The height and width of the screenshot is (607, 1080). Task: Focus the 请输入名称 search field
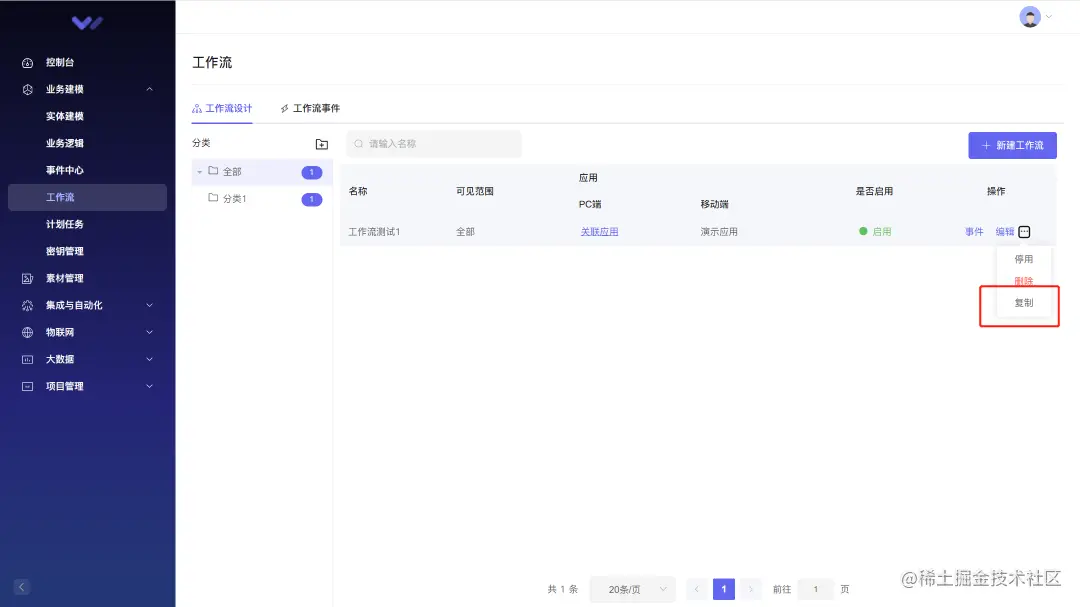point(434,144)
